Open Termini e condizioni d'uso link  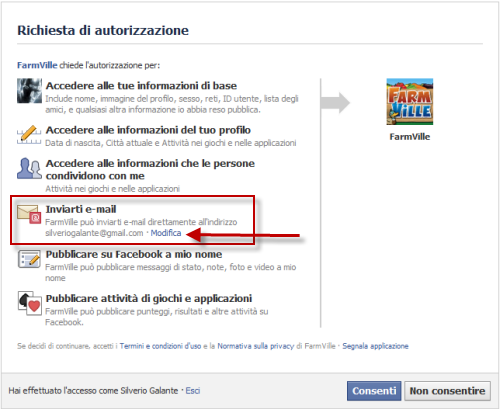(x=160, y=346)
